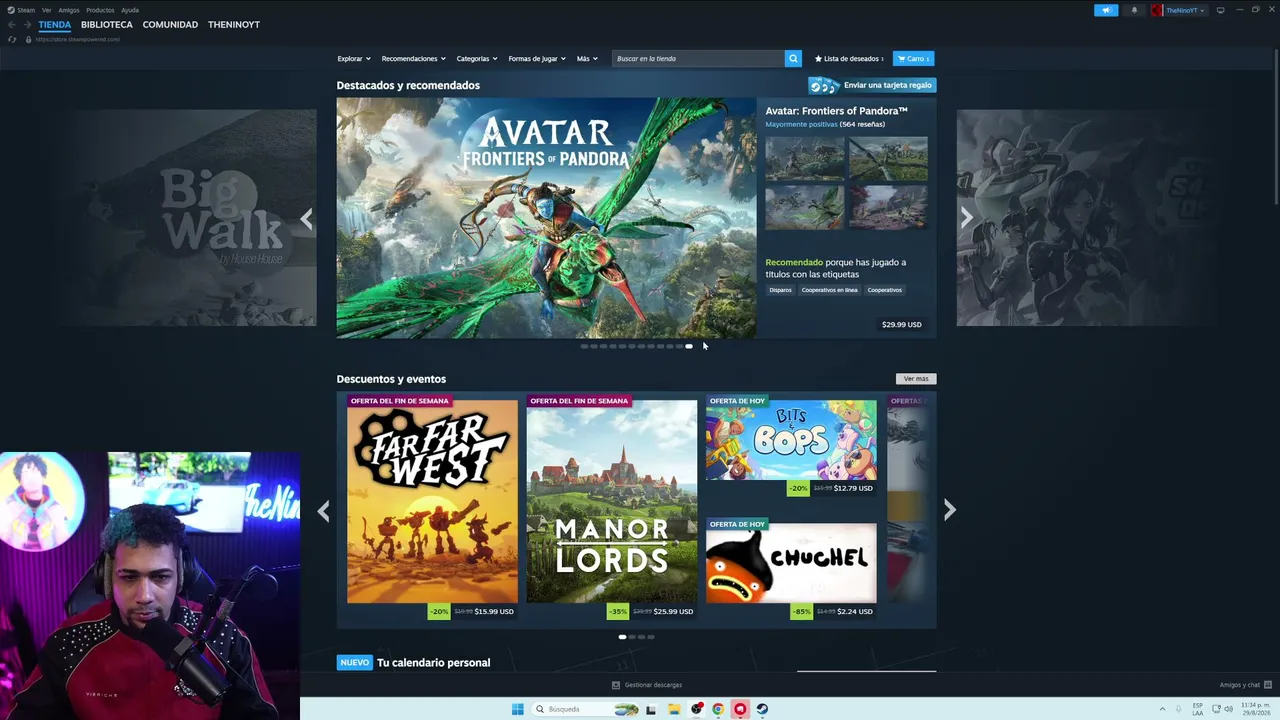
Task: Open the Avatar Frontiers of Pandora banner
Action: point(546,218)
